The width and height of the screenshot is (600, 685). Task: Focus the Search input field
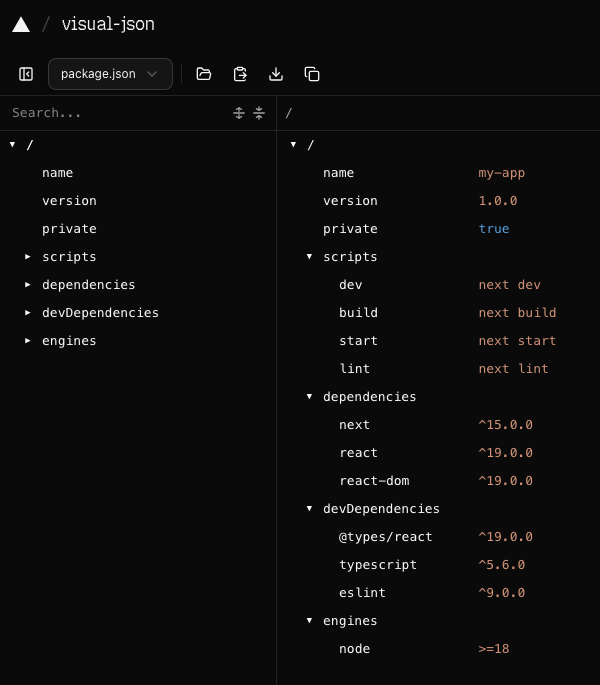point(118,113)
